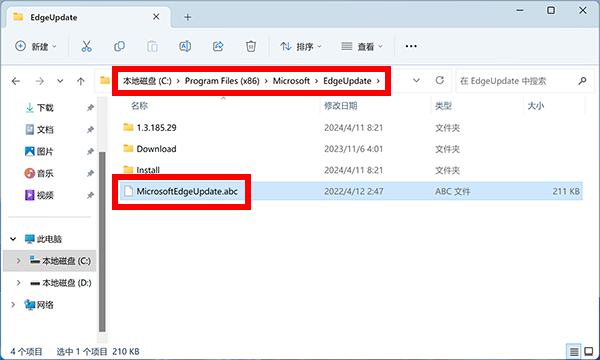Click the navigation pane scrollbar
This screenshot has height=360, width=600.
pyautogui.click(x=102, y=241)
